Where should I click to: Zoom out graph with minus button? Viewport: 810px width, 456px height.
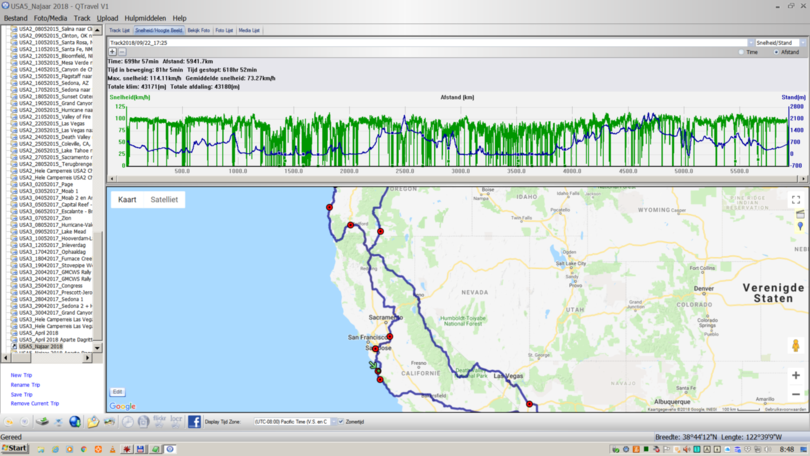(122, 52)
